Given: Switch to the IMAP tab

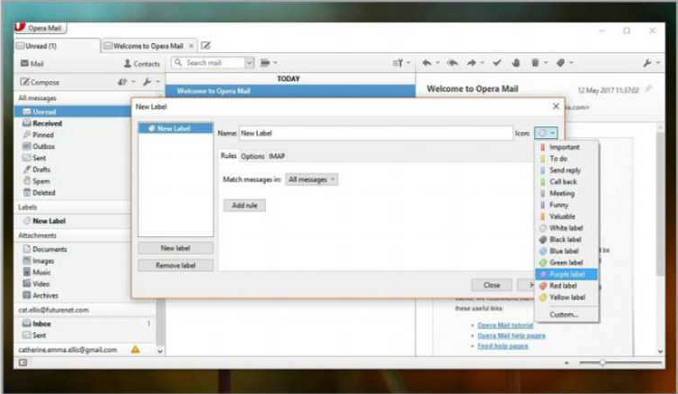Looking at the screenshot, I should pyautogui.click(x=277, y=156).
